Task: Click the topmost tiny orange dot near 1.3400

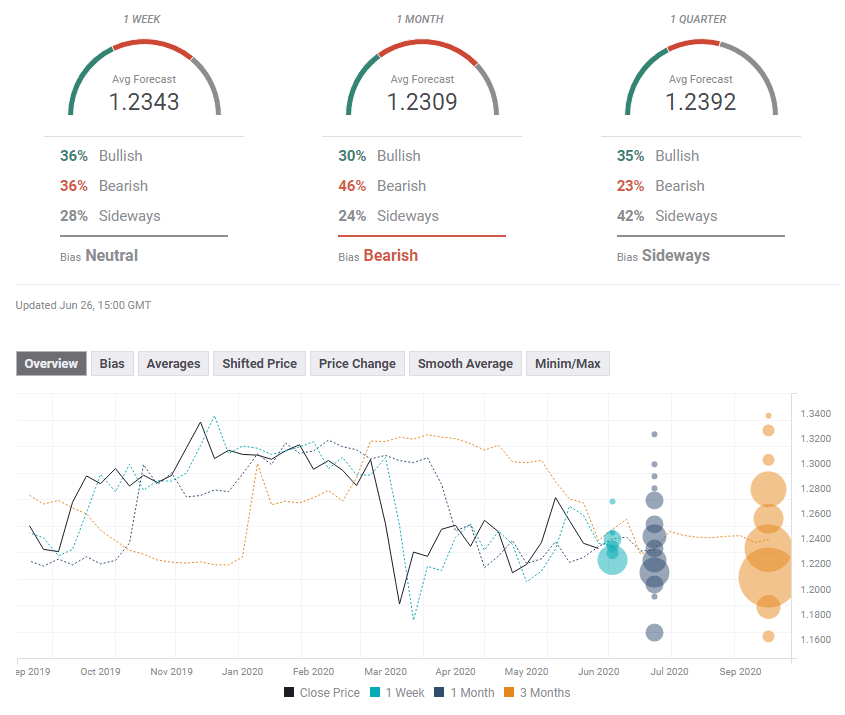Action: tap(768, 415)
